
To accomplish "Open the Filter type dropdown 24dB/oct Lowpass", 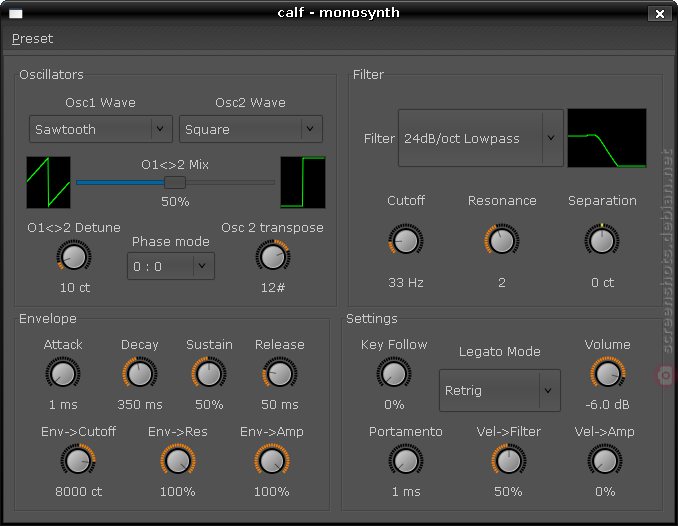I will (x=481, y=138).
